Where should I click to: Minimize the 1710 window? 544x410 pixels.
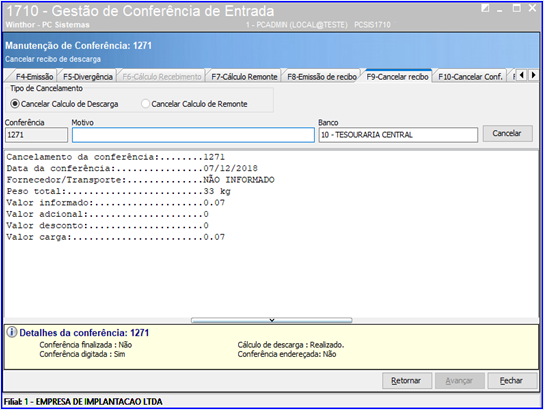tap(500, 9)
